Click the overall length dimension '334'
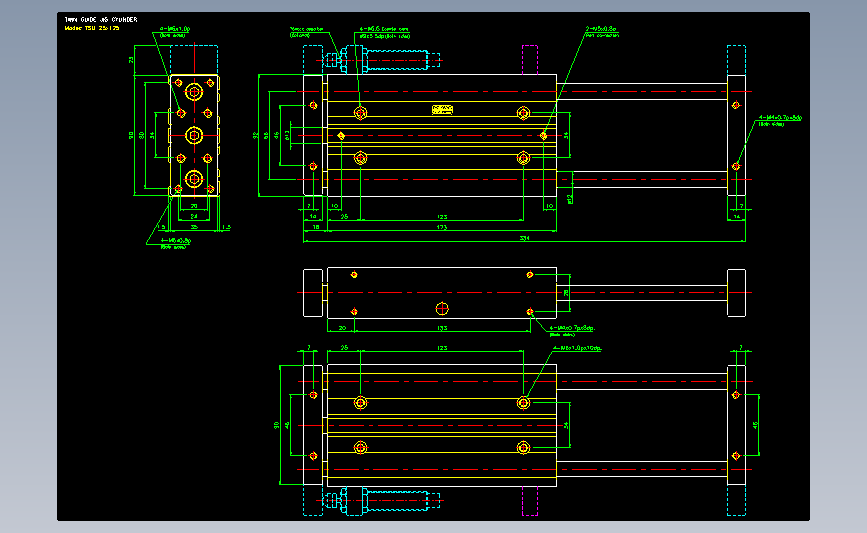Viewport: 867px width, 533px height. pyautogui.click(x=524, y=238)
